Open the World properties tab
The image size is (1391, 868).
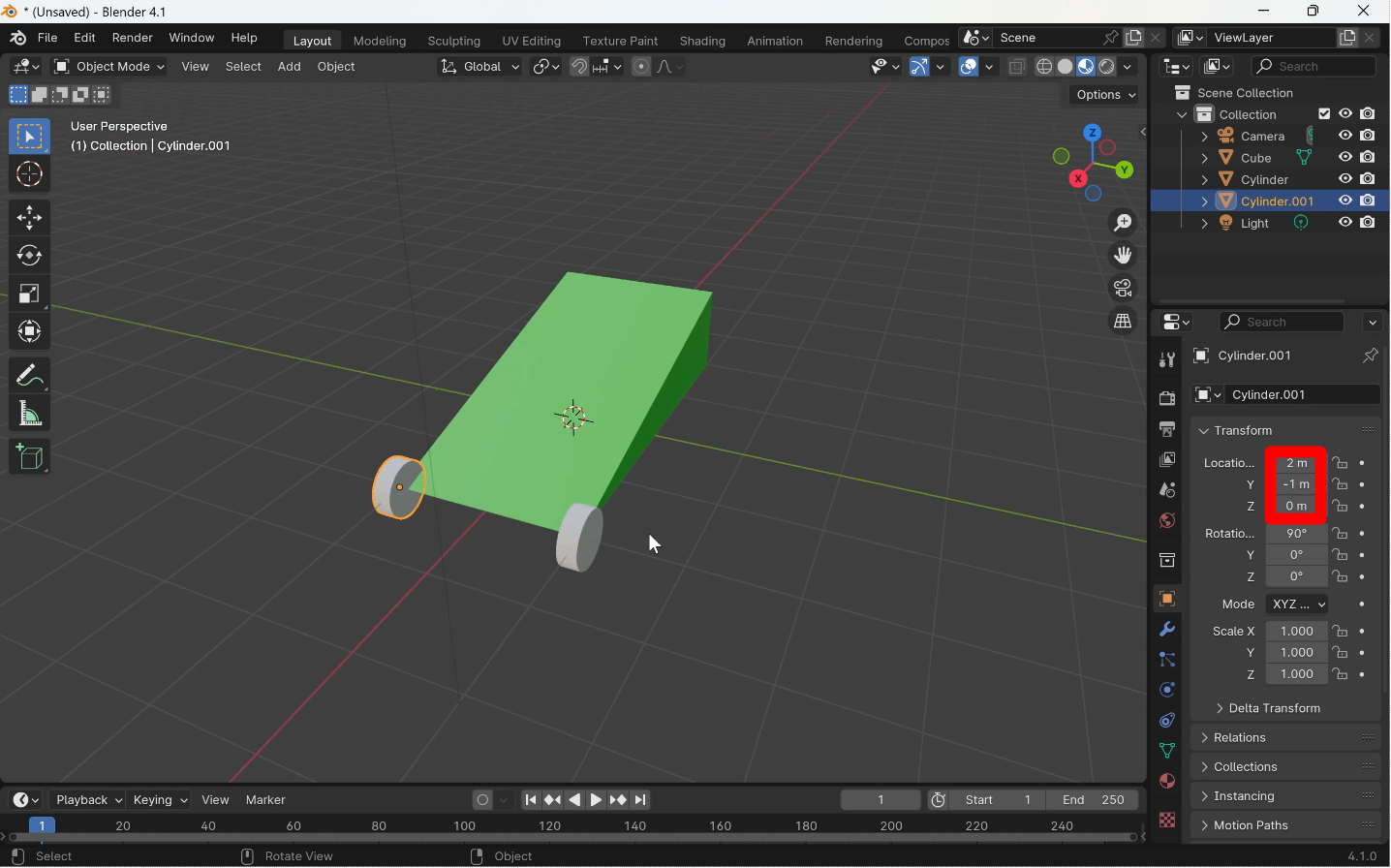1167,521
